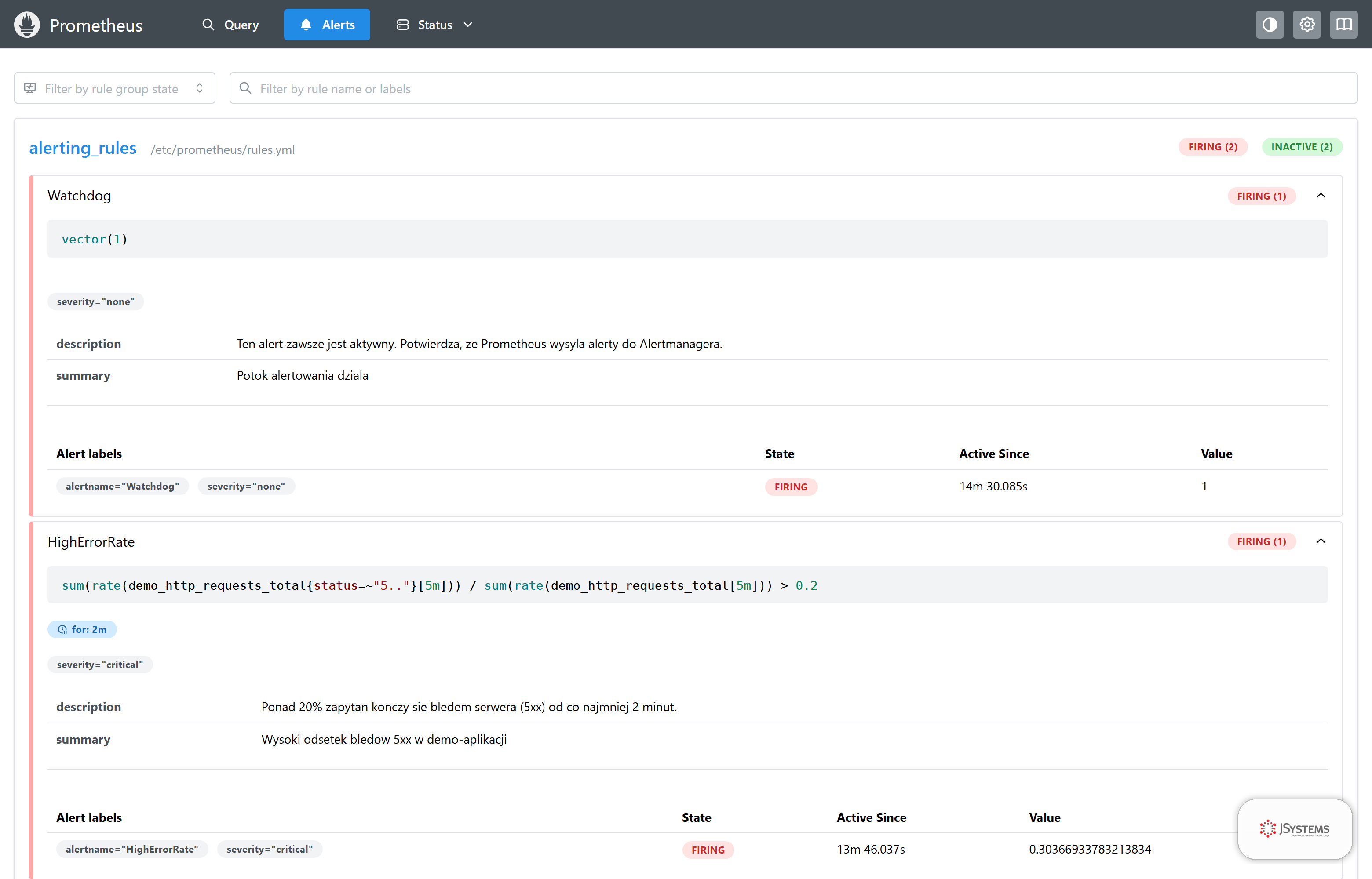Open the Alerts tab

[327, 25]
